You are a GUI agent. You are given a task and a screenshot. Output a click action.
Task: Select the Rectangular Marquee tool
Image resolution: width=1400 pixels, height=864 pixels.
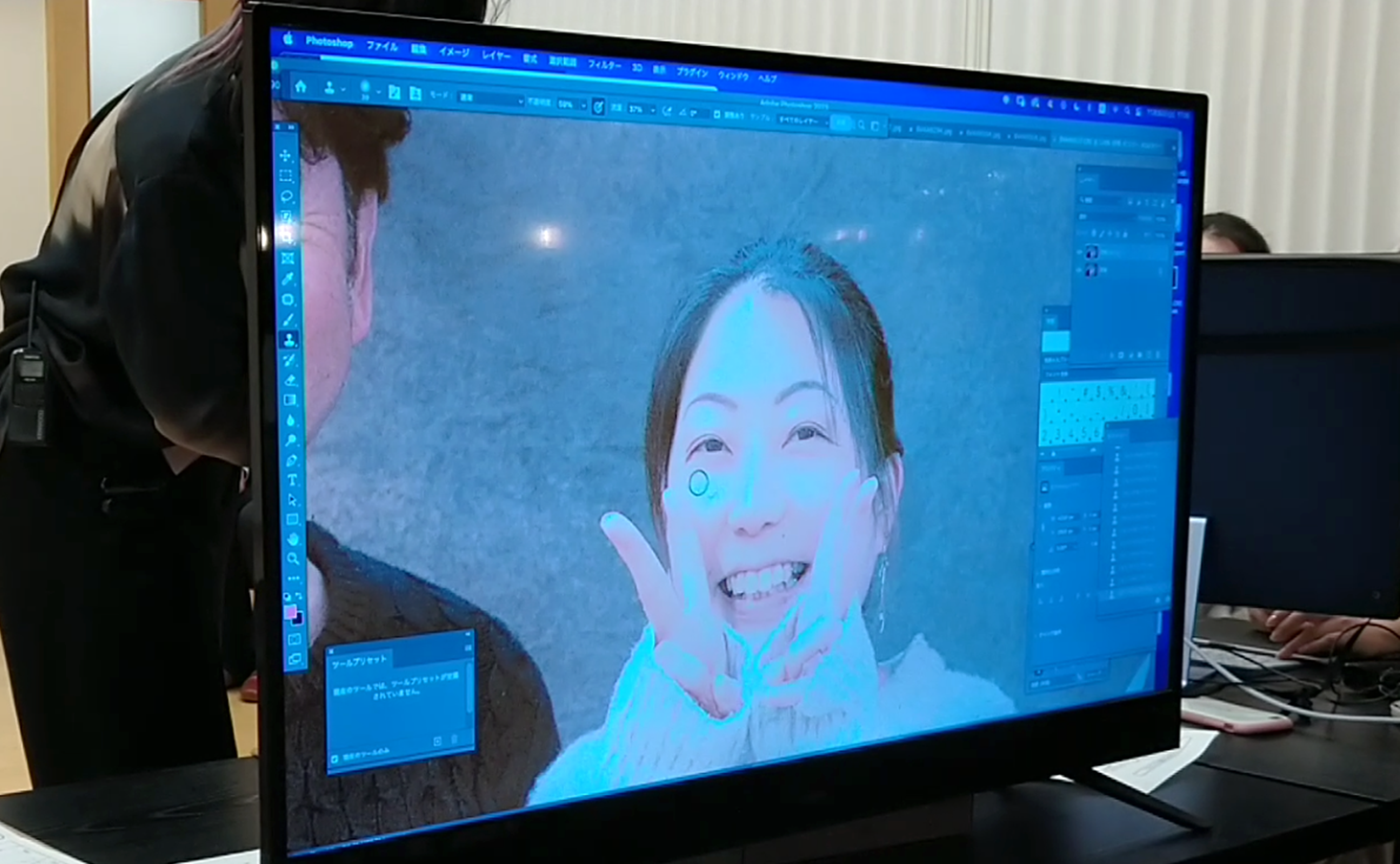(x=286, y=175)
